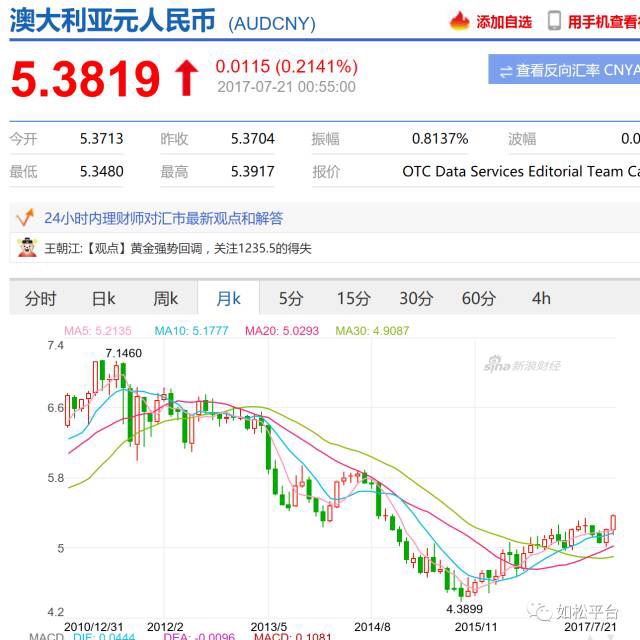Open the 24小时内理财师对汇市最新观点和解答 link

(163, 218)
